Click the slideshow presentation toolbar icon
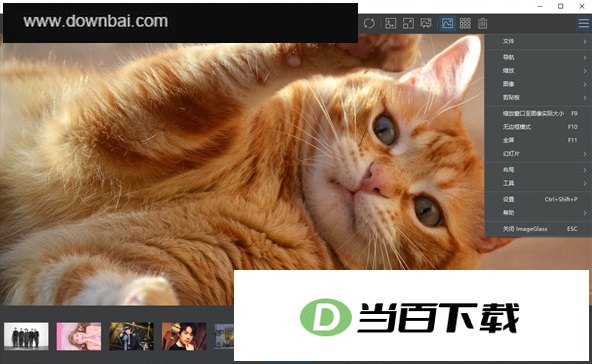 [x=426, y=23]
